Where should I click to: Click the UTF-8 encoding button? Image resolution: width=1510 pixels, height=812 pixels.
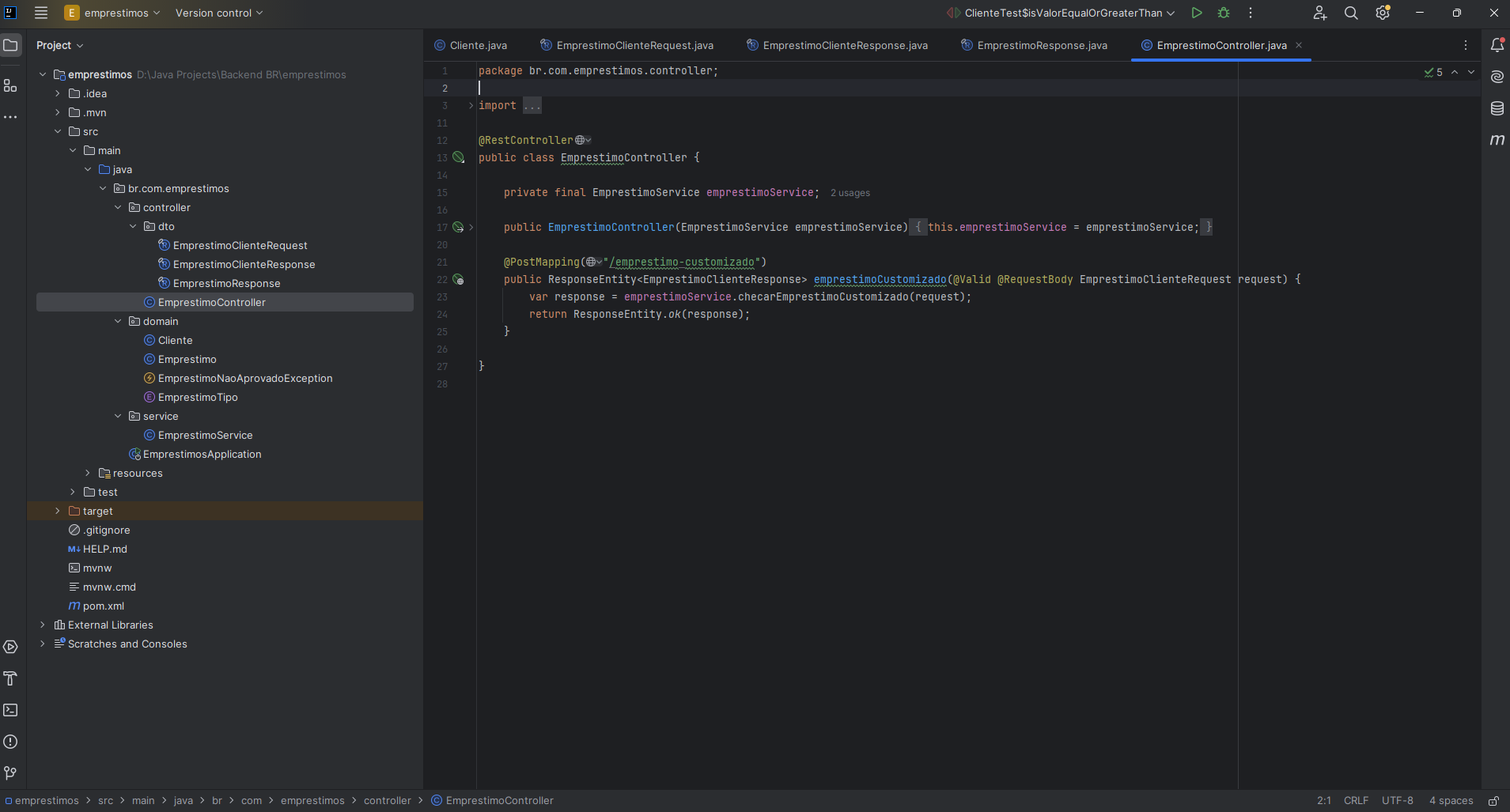[x=1397, y=801]
